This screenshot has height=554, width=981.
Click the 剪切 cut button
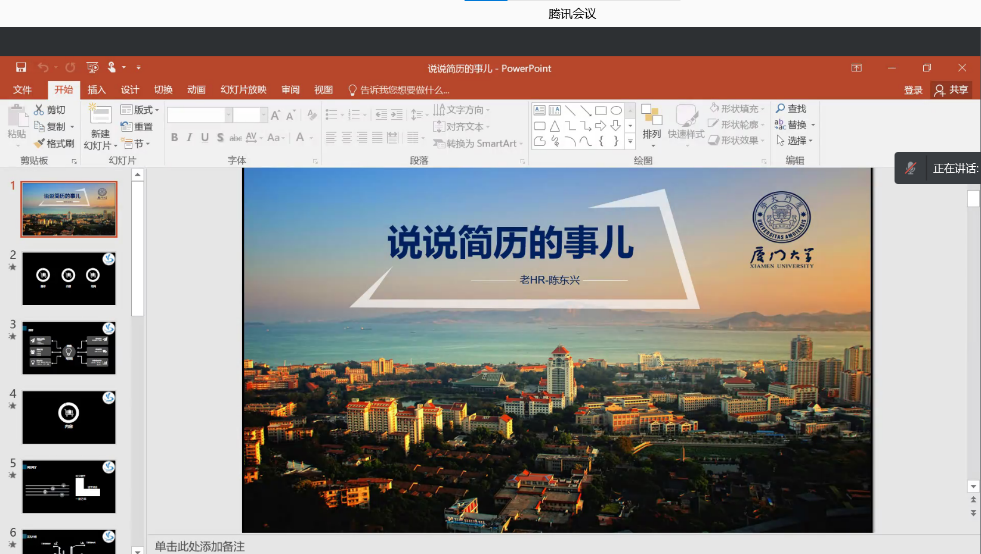pyautogui.click(x=49, y=110)
